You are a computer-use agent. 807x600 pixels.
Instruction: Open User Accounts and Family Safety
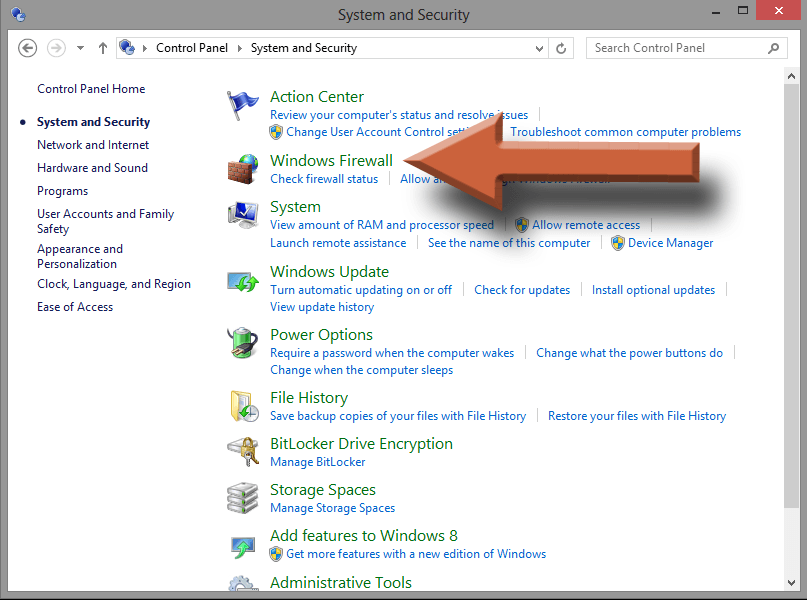pos(106,221)
